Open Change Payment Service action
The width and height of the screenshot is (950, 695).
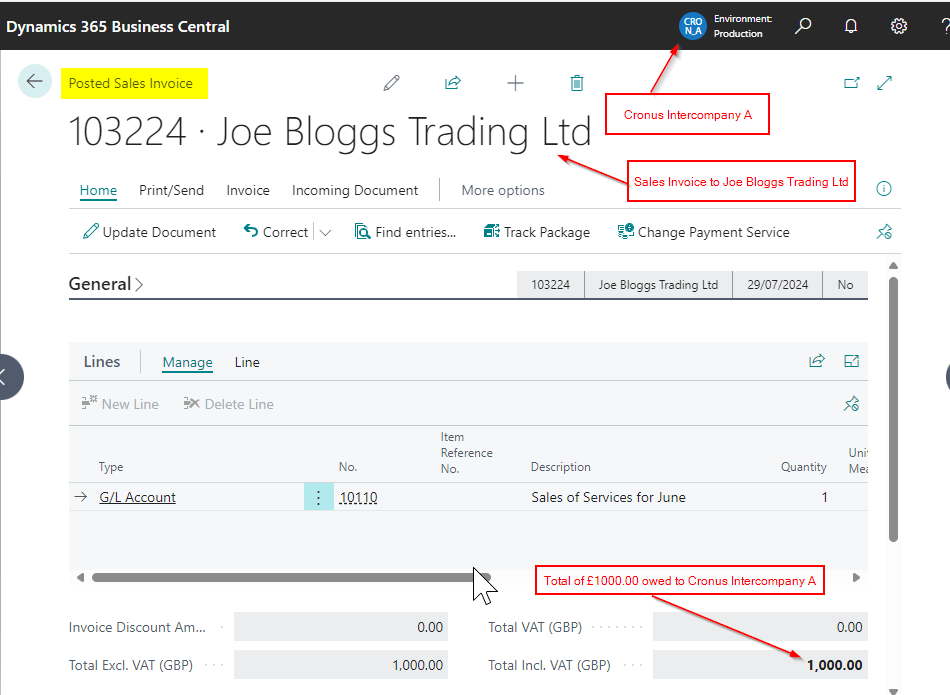pyautogui.click(x=703, y=232)
